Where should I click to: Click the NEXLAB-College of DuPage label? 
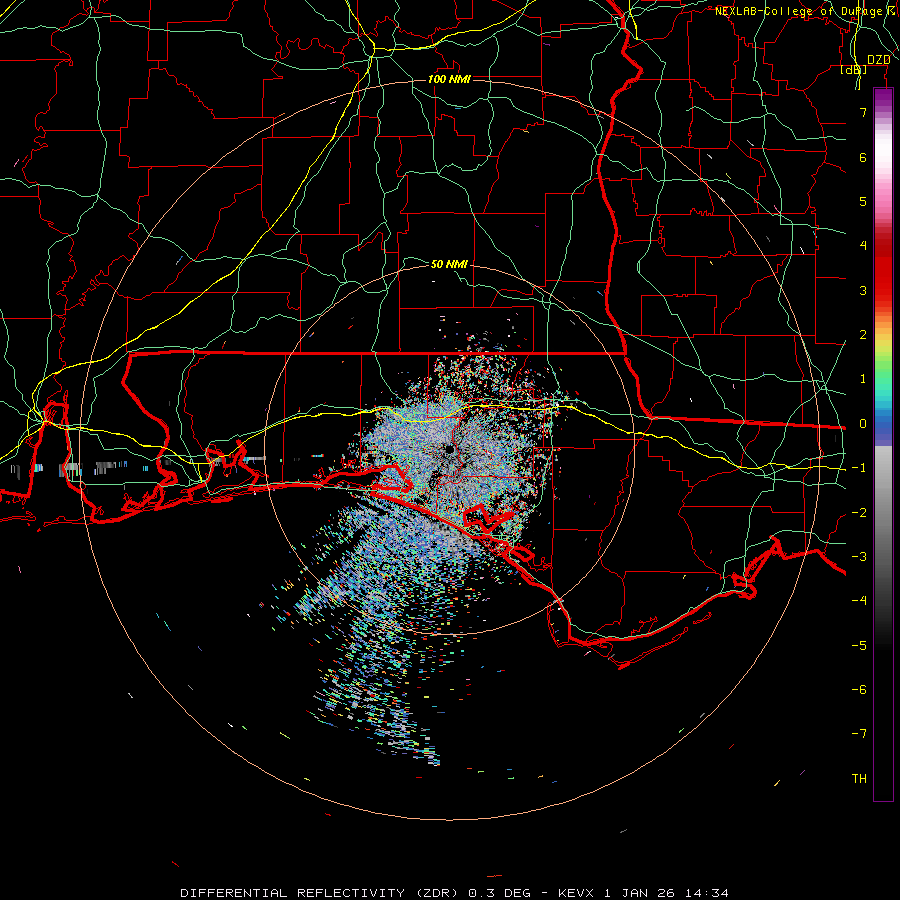(798, 11)
